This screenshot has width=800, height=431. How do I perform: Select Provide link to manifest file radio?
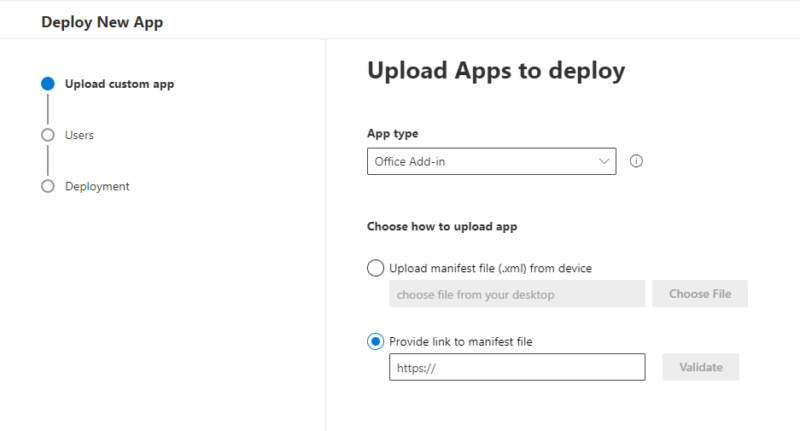376,341
